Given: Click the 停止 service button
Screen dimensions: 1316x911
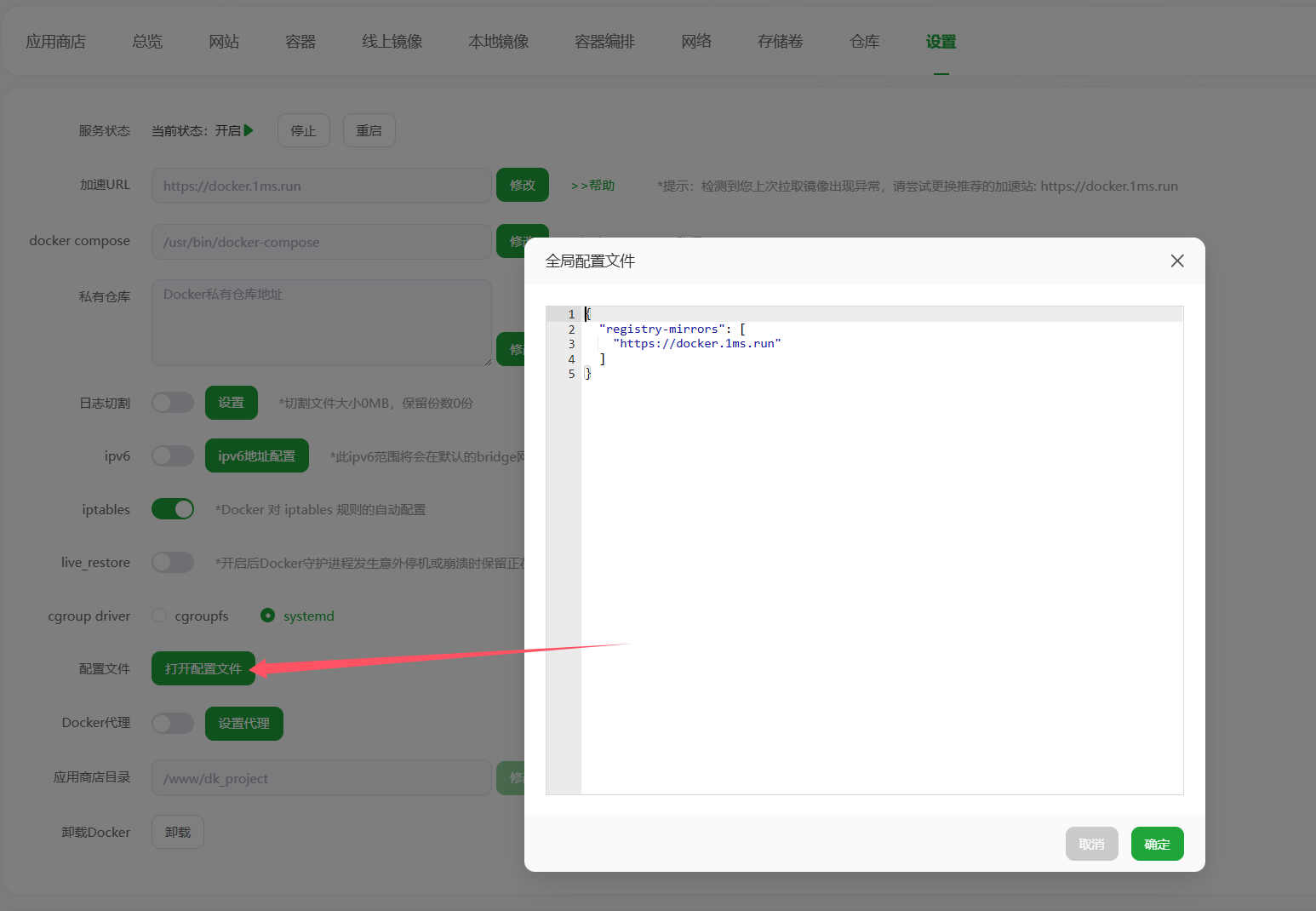Looking at the screenshot, I should [x=303, y=130].
